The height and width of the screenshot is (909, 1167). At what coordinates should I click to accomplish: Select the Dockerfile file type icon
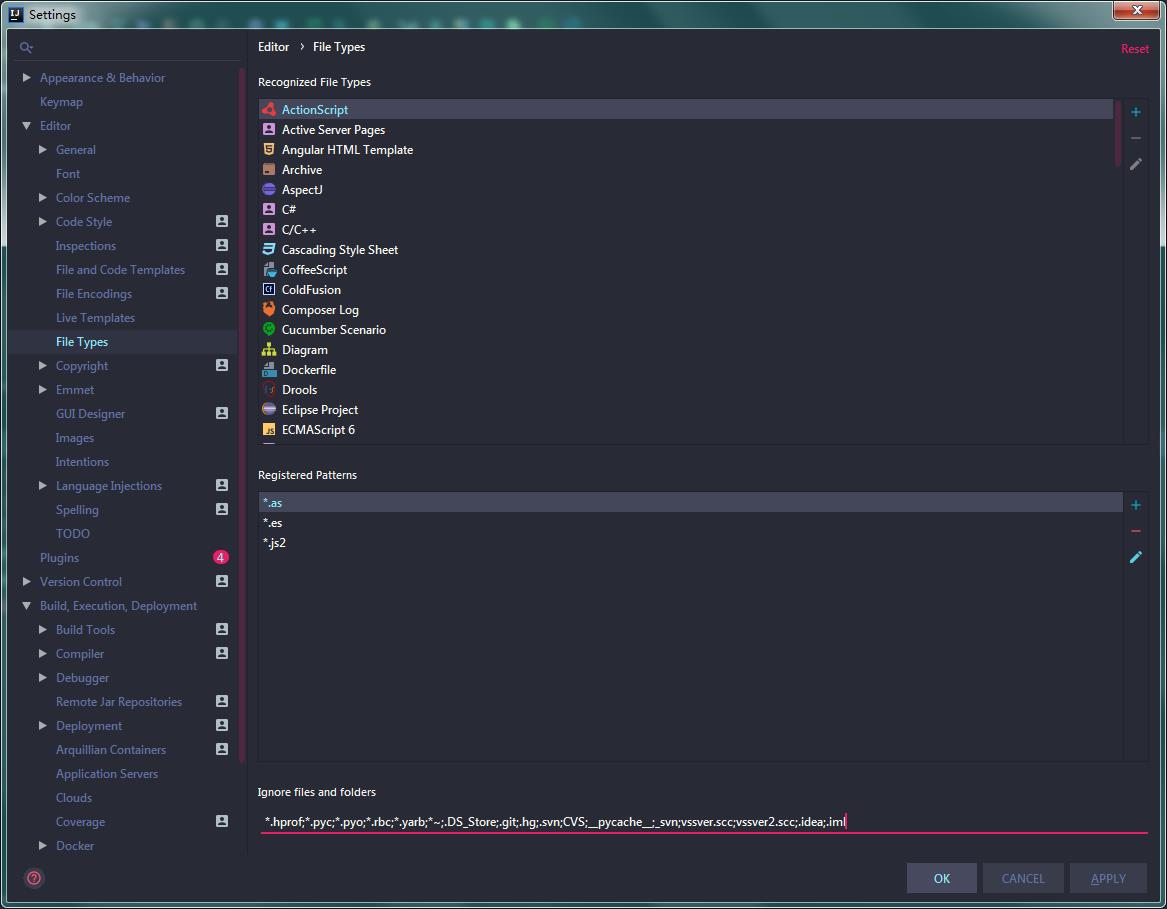pos(269,370)
